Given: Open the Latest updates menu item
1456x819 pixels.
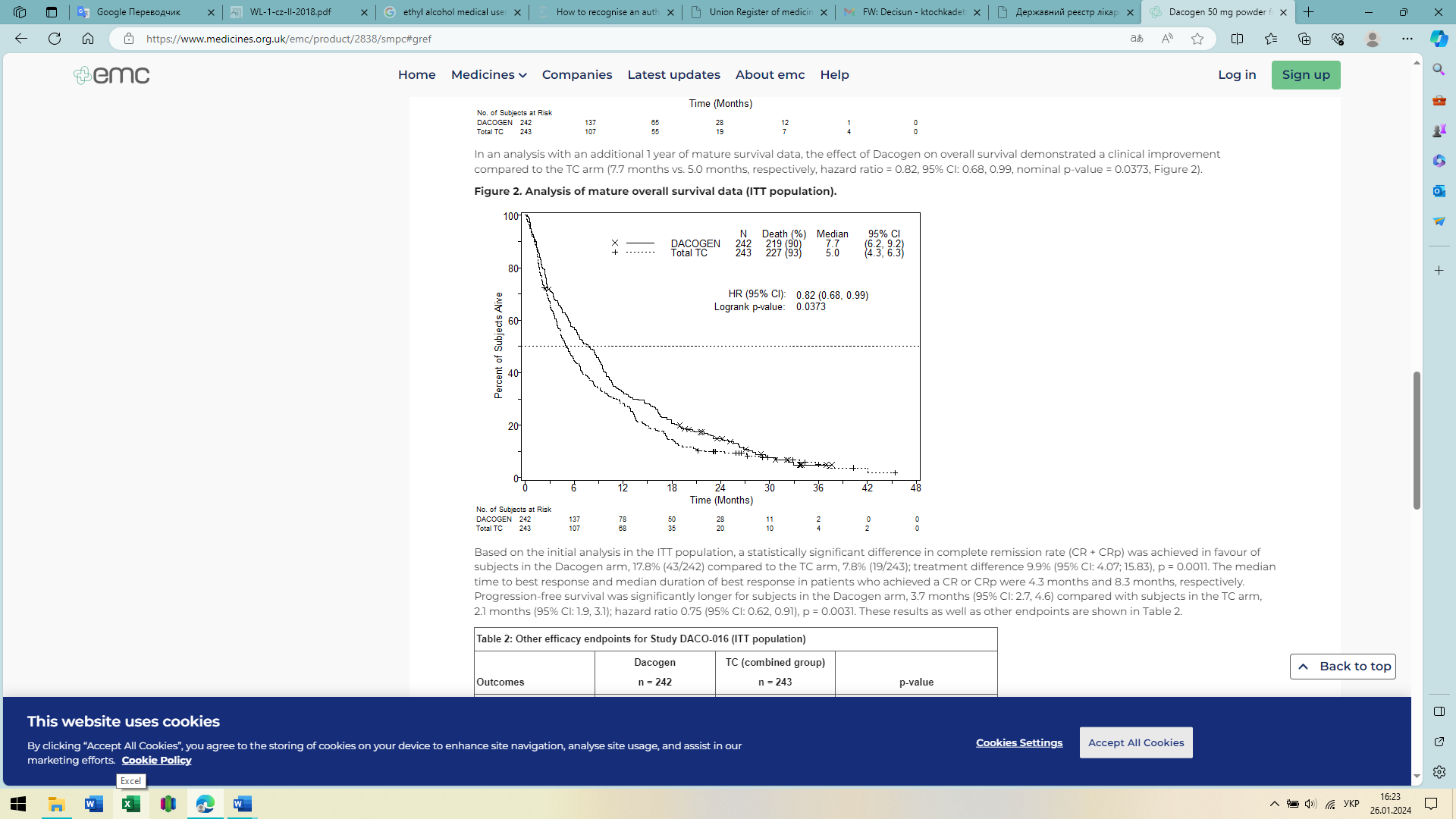Looking at the screenshot, I should [x=673, y=74].
